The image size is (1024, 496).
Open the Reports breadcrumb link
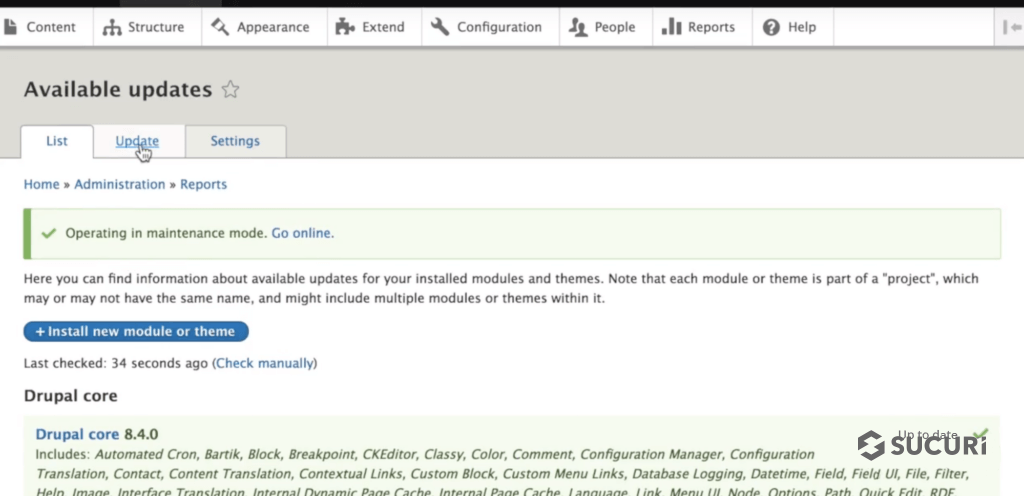tap(203, 184)
